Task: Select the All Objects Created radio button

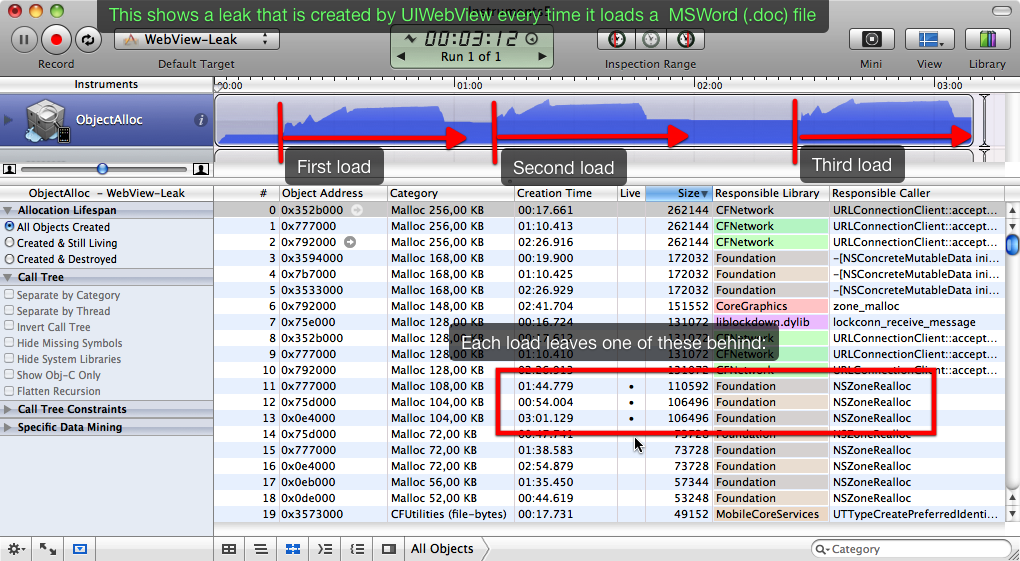Action: (9, 227)
